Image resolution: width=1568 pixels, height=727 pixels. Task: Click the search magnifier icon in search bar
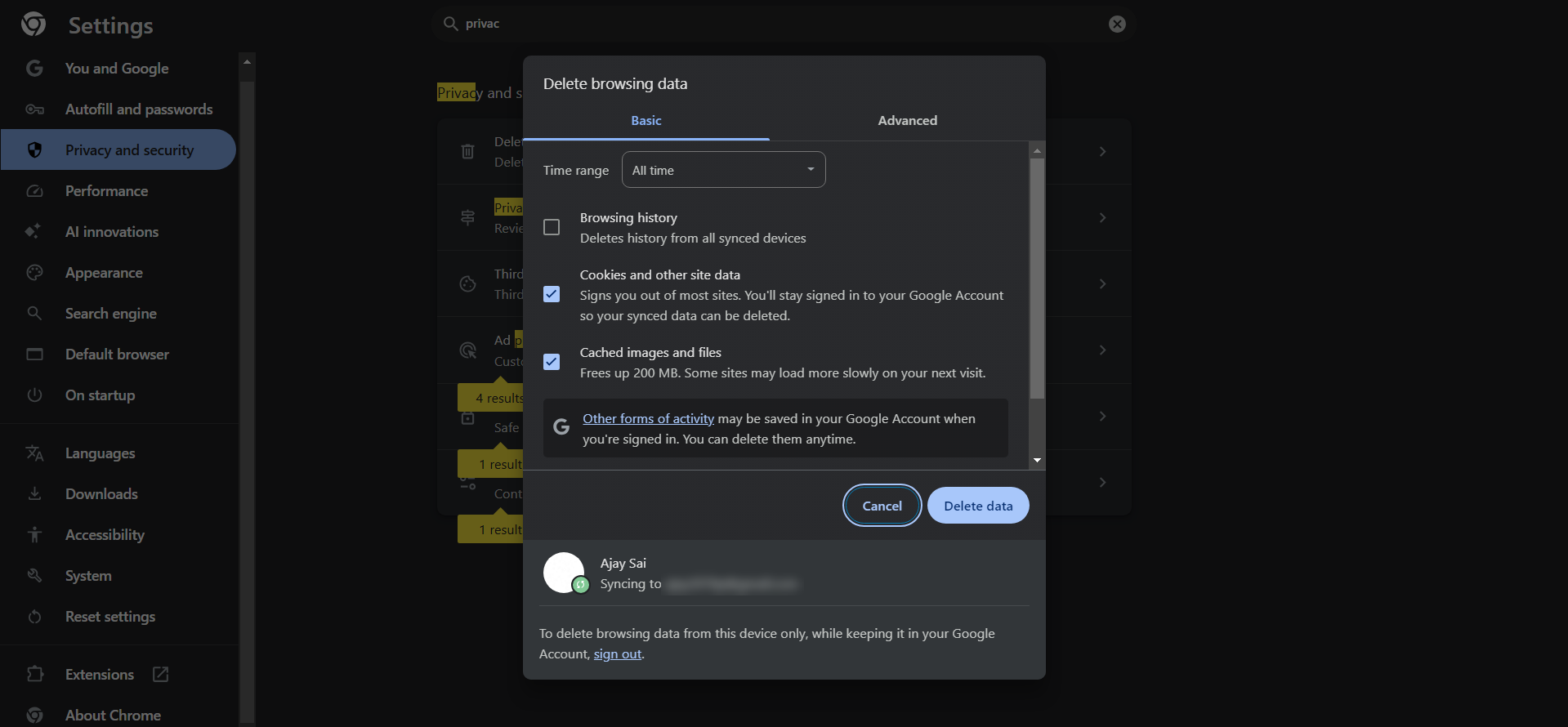coord(450,24)
